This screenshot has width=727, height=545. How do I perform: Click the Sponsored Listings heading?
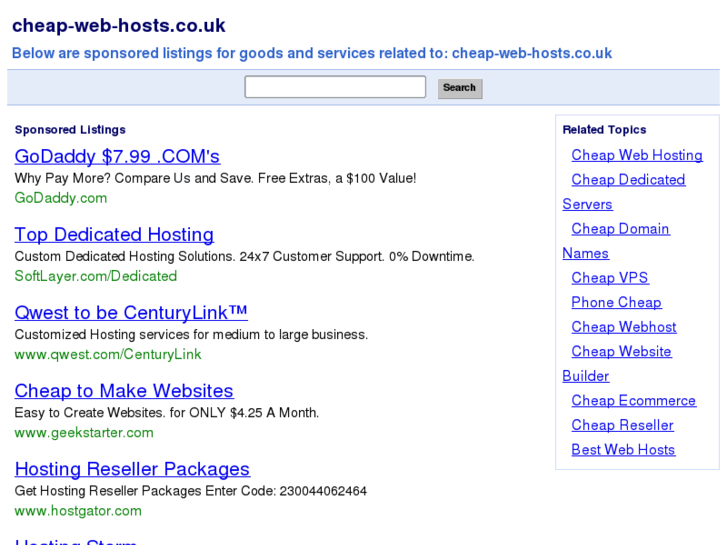[x=70, y=130]
